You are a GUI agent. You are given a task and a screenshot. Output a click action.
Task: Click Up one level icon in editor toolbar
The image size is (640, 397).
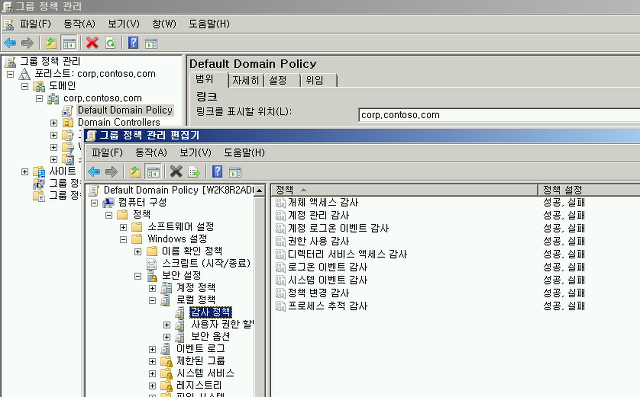point(135,172)
